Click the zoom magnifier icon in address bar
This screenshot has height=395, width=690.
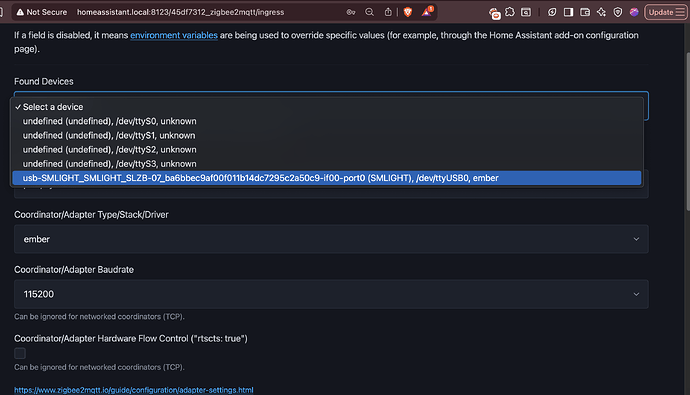tap(370, 12)
